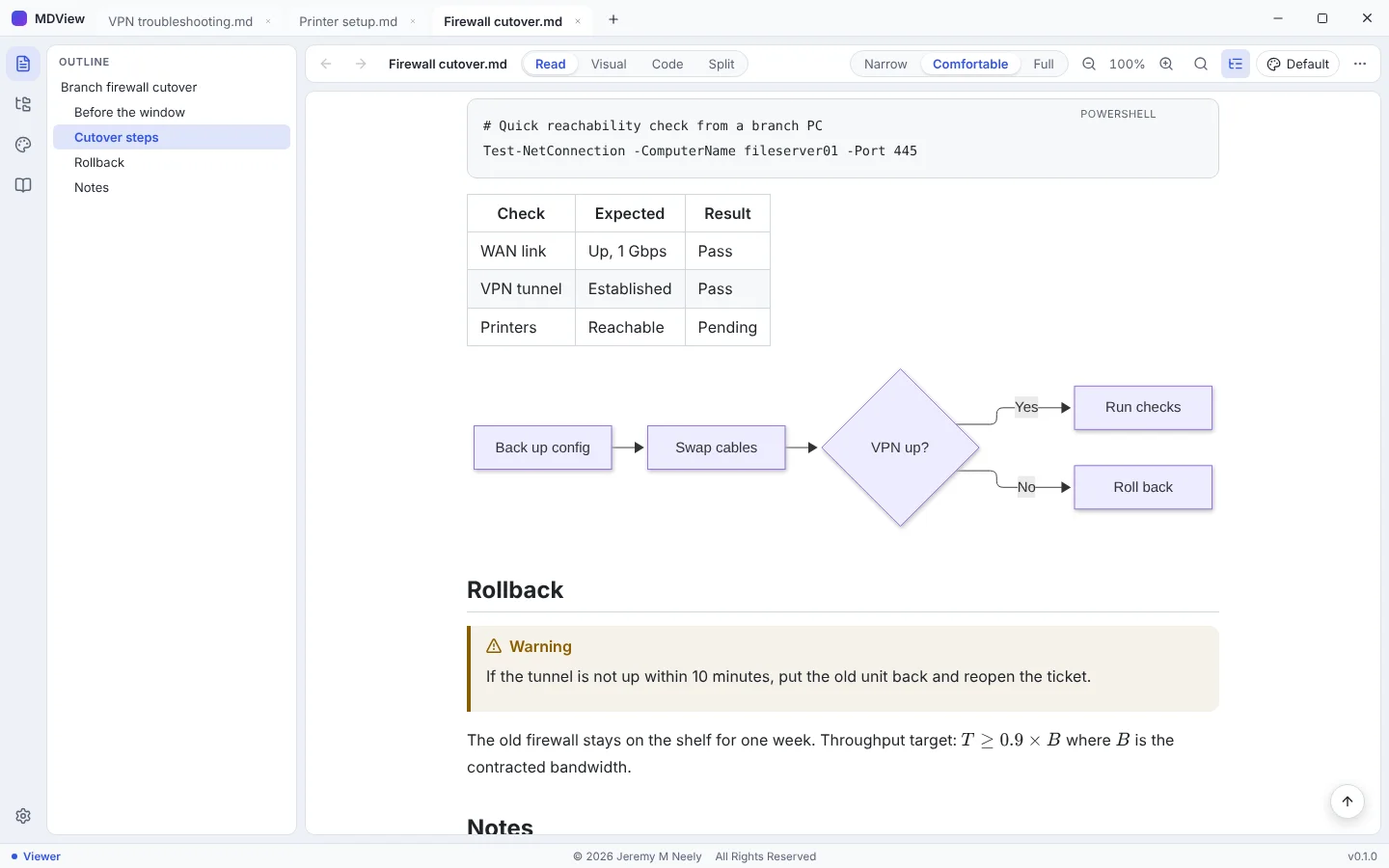Close the VPN troubleshooting.md tab
Screen dimensions: 1389x868
(268, 21)
